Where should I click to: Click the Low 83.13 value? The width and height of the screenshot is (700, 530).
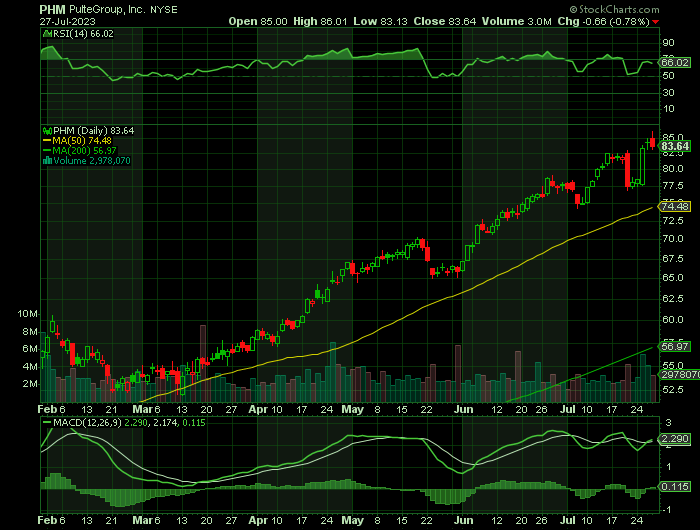[380, 21]
